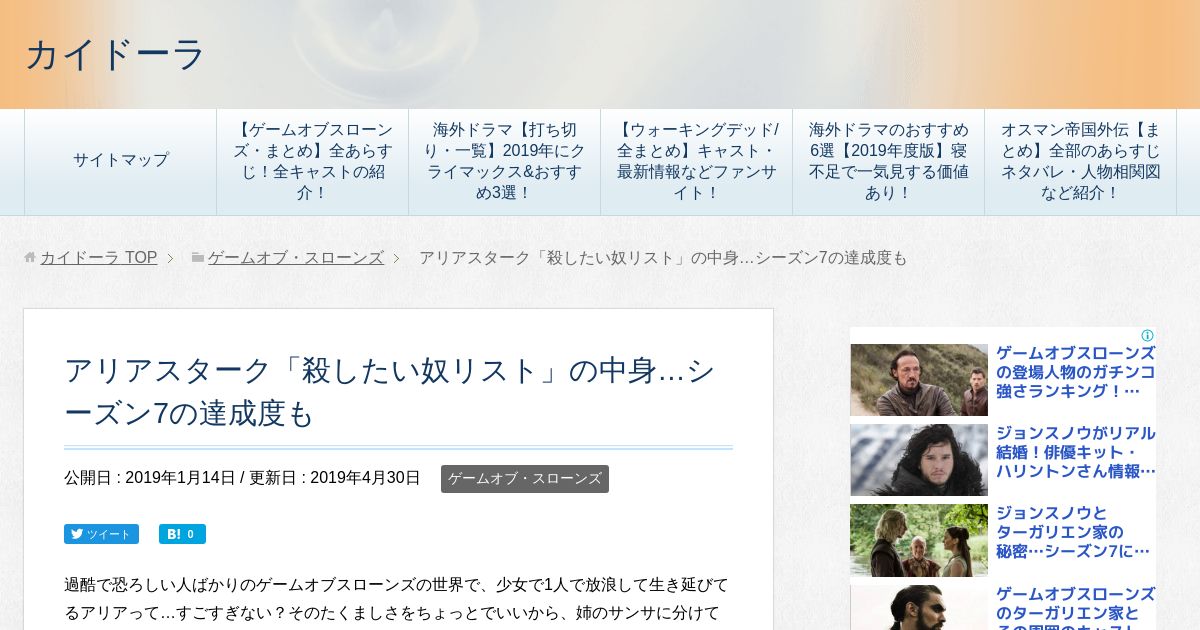Screen dimensions: 1200x630
Task: Open 強さランキング ad thumbnail
Action: [919, 380]
